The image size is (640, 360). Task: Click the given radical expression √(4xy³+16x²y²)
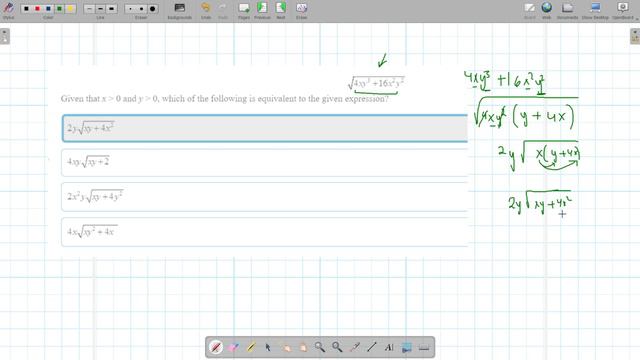click(376, 83)
